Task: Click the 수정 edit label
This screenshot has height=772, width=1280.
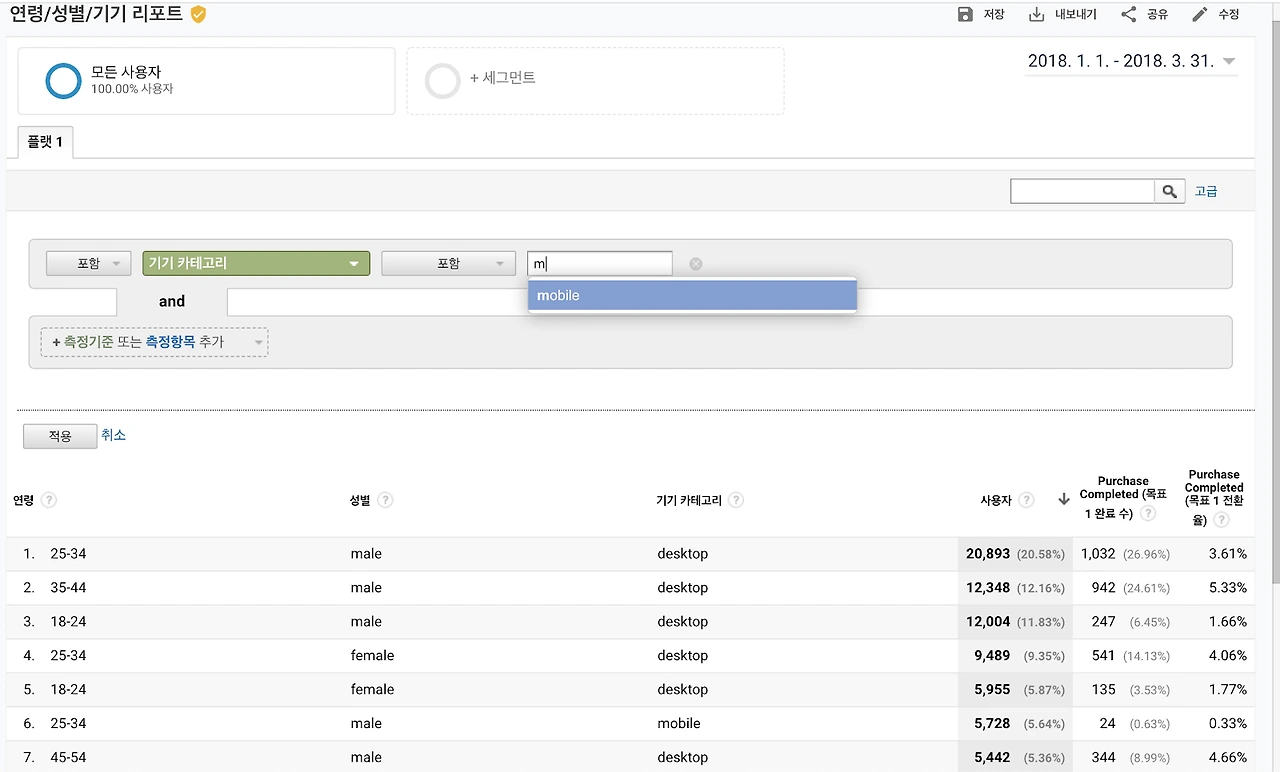Action: [1229, 14]
